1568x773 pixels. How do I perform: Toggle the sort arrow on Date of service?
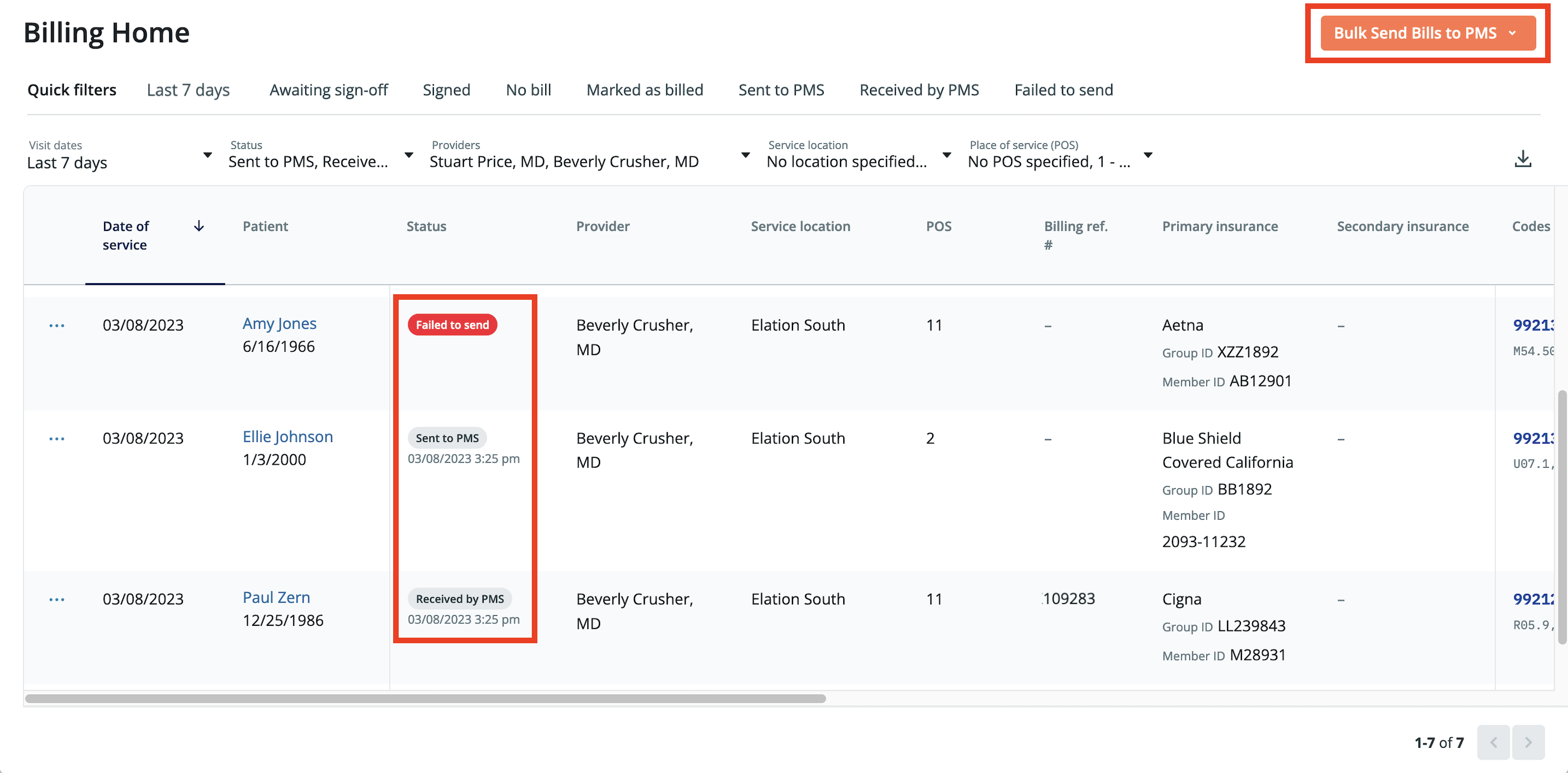pyautogui.click(x=199, y=226)
